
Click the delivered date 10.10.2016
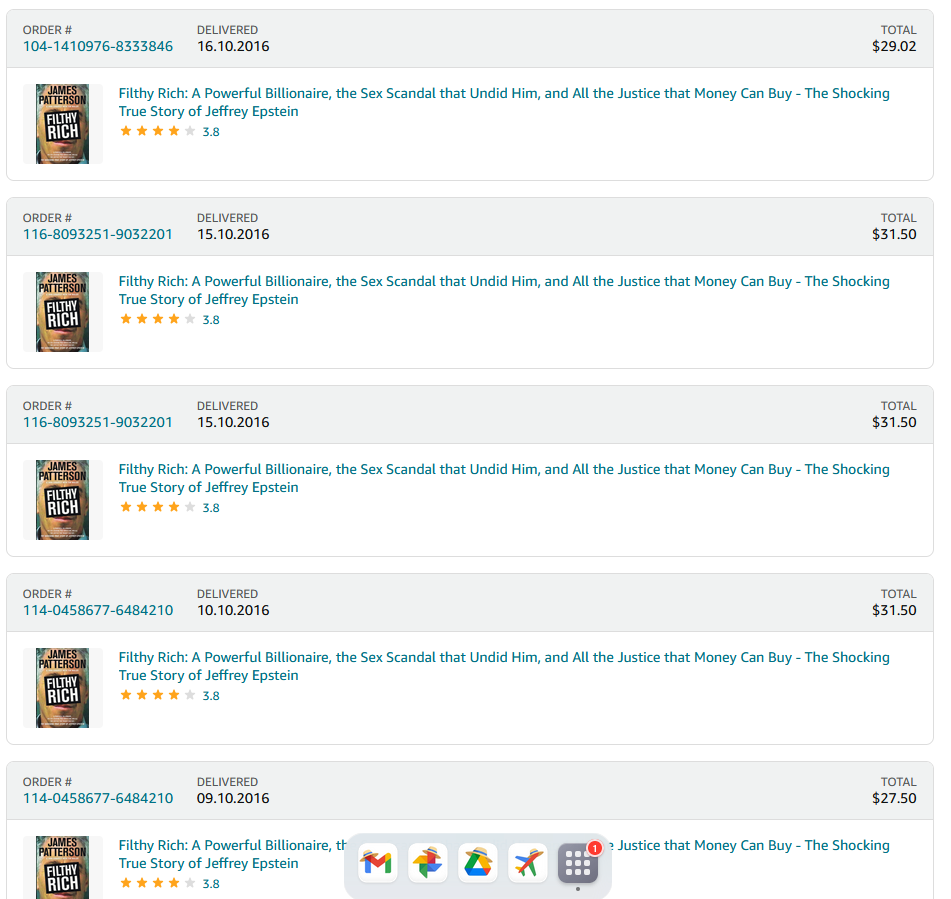pyautogui.click(x=233, y=610)
